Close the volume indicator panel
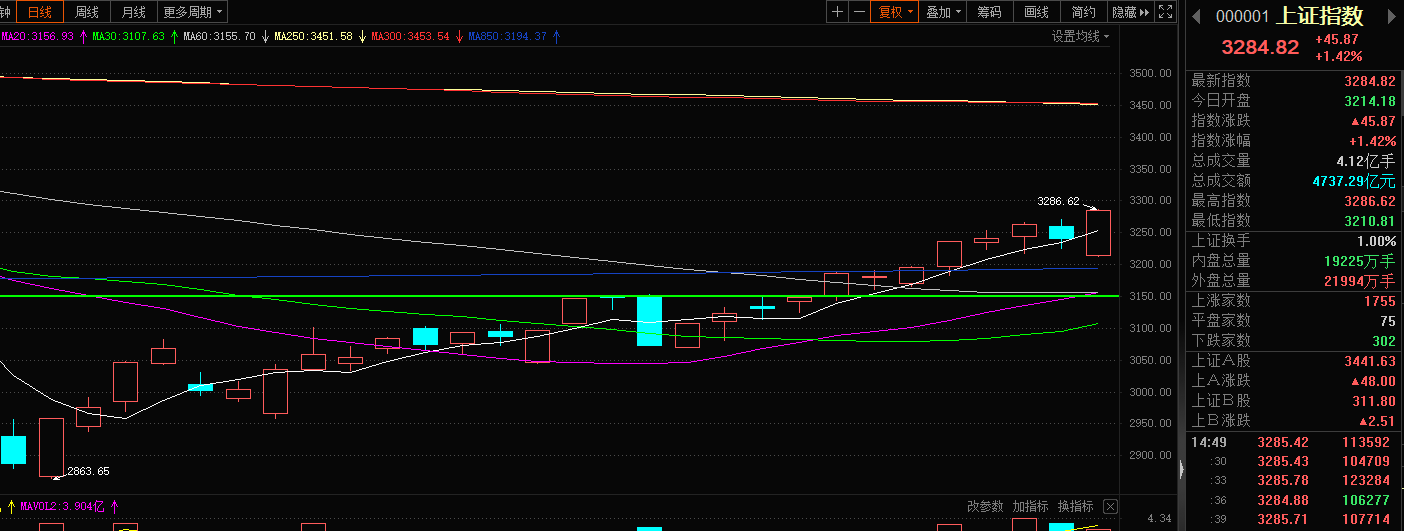The width and height of the screenshot is (1404, 531). point(1110,506)
